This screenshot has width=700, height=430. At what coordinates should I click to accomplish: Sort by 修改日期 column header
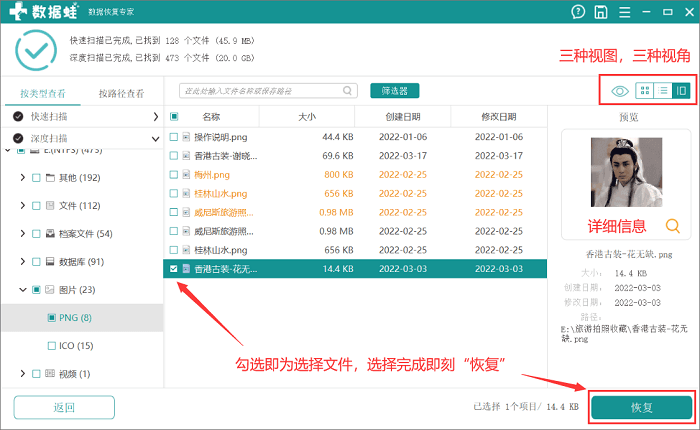pyautogui.click(x=499, y=117)
